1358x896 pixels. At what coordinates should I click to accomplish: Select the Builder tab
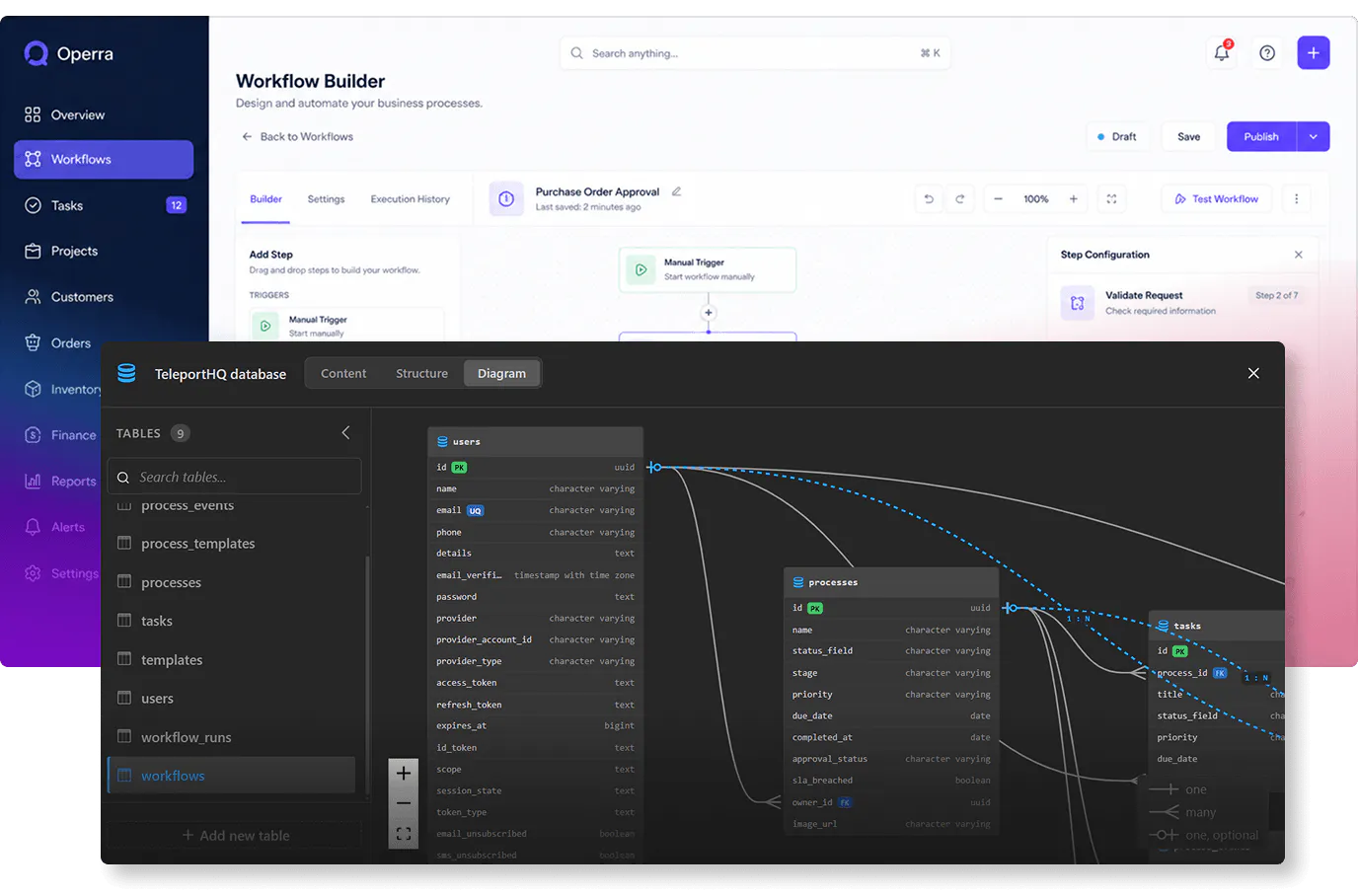click(265, 199)
